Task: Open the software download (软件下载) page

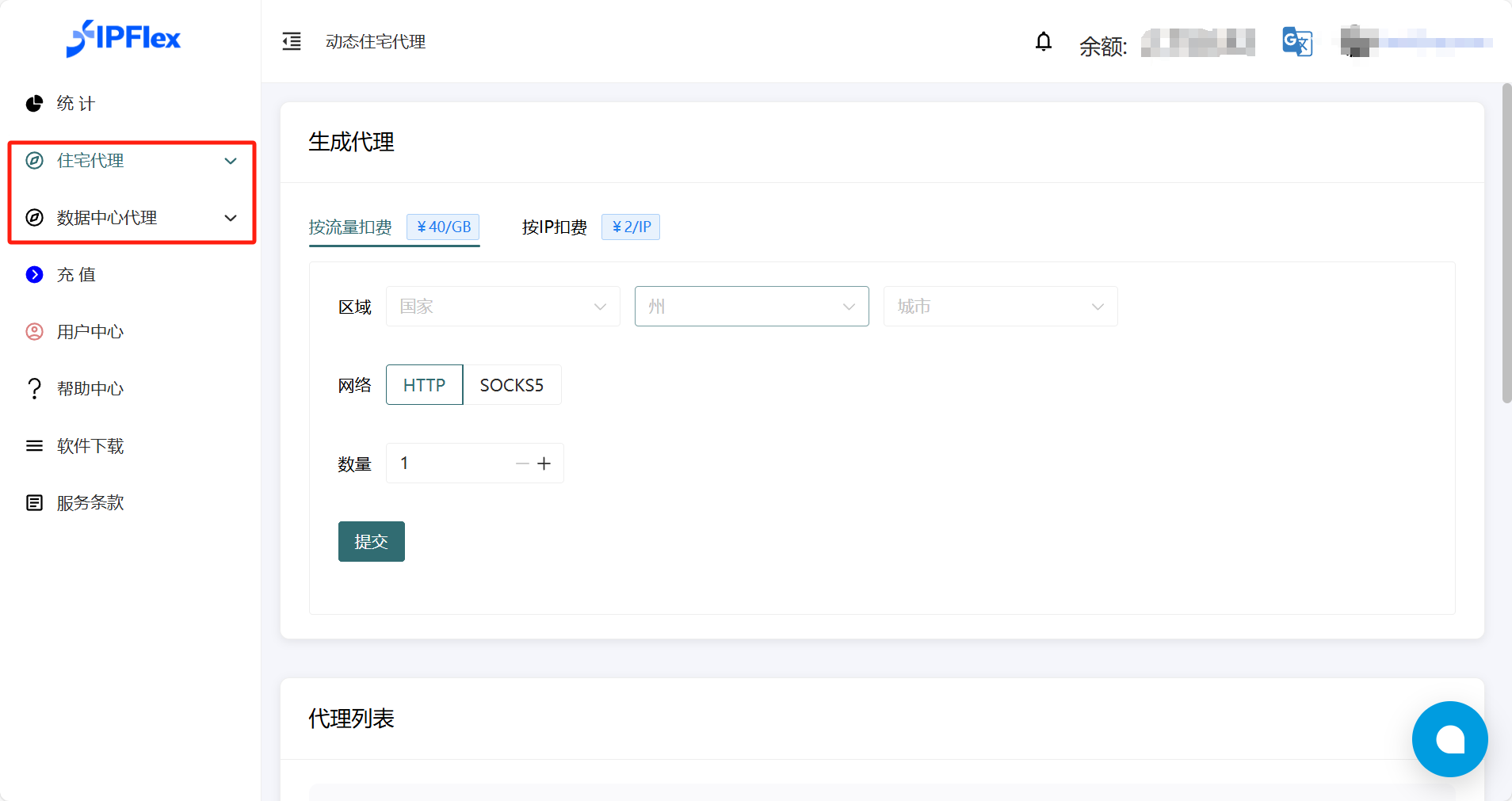Action: click(x=90, y=446)
